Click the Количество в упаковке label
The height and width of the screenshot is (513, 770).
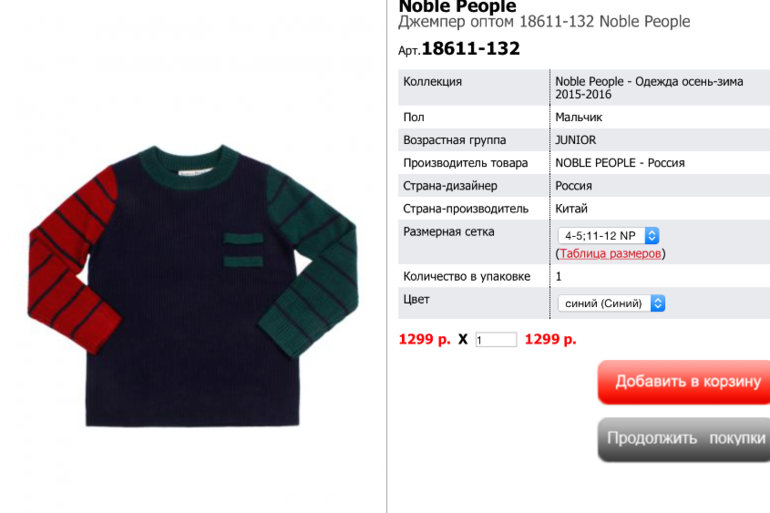(467, 276)
